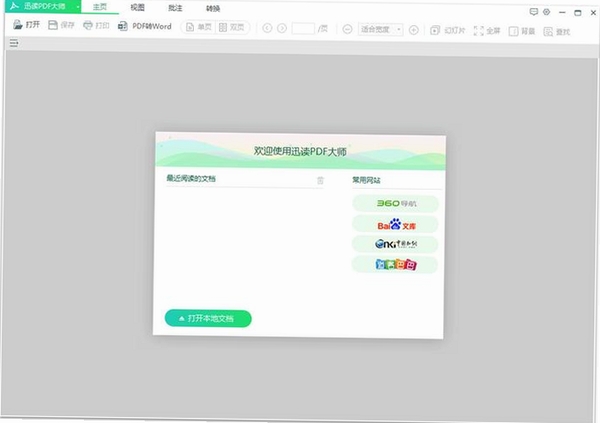Go to next page arrow

pyautogui.click(x=282, y=28)
